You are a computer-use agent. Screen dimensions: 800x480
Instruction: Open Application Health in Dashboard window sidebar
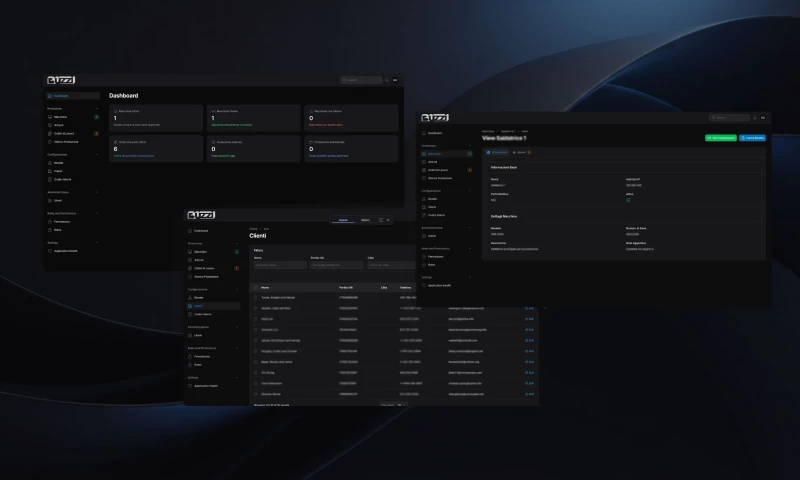tap(73, 251)
